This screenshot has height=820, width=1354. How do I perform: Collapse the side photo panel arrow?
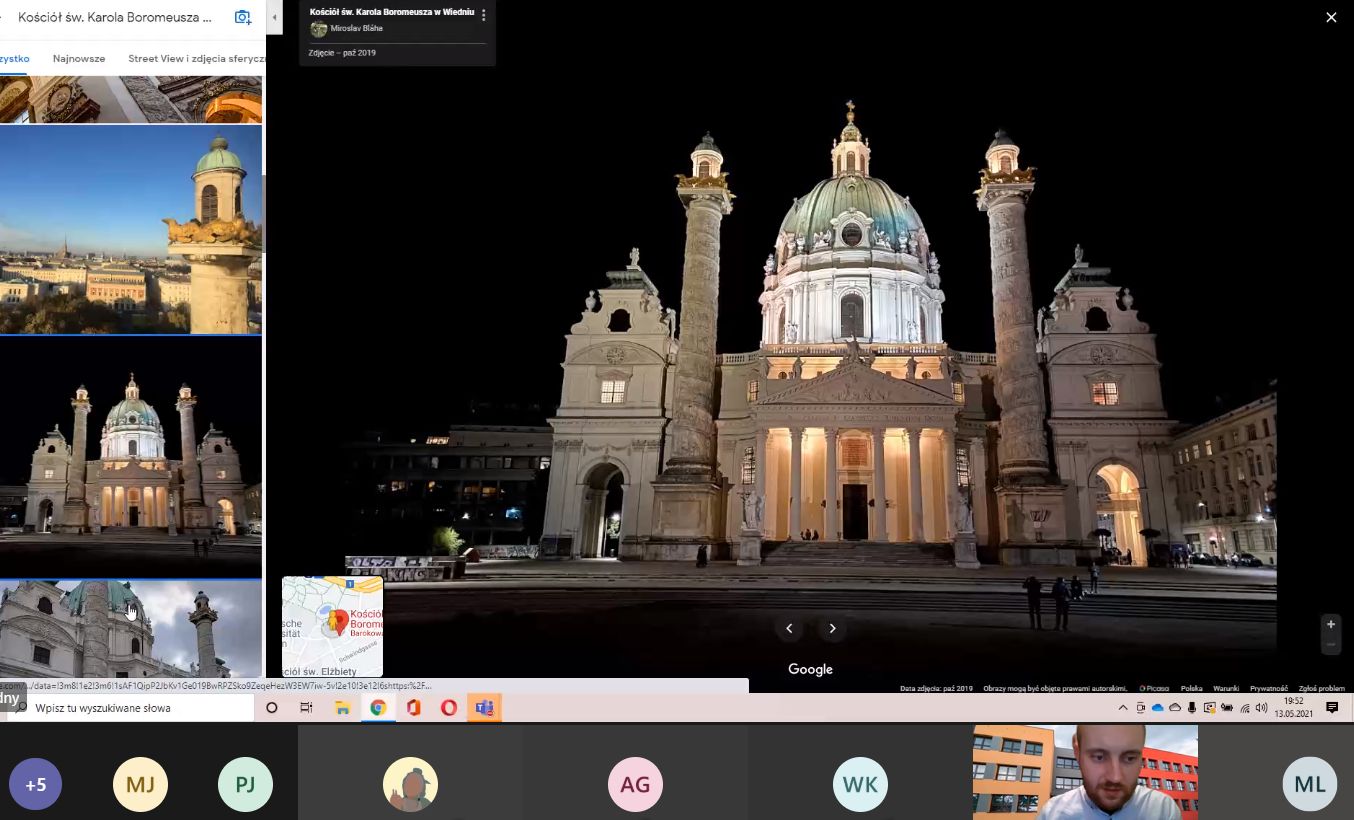point(274,17)
